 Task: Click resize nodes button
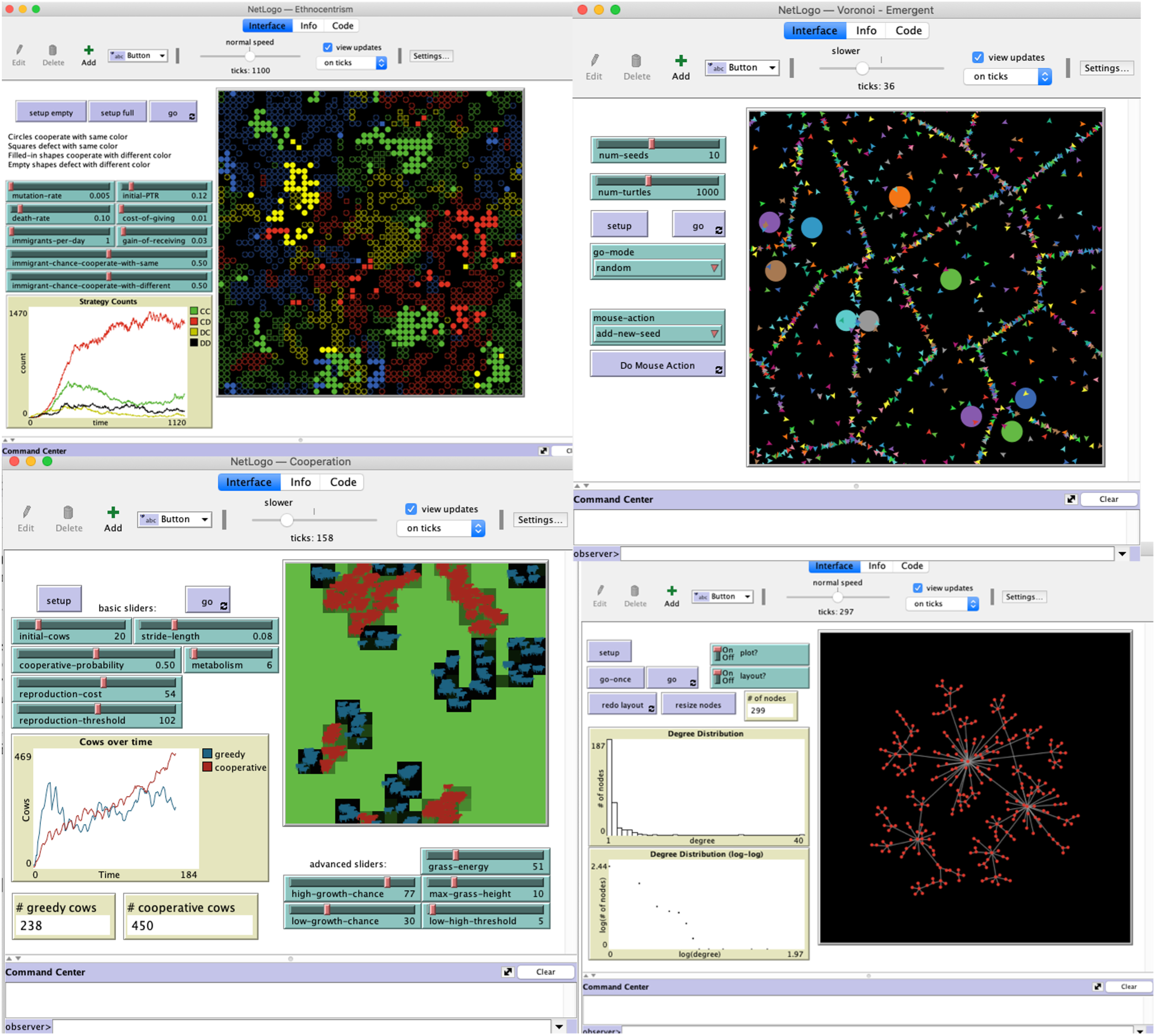[x=698, y=705]
